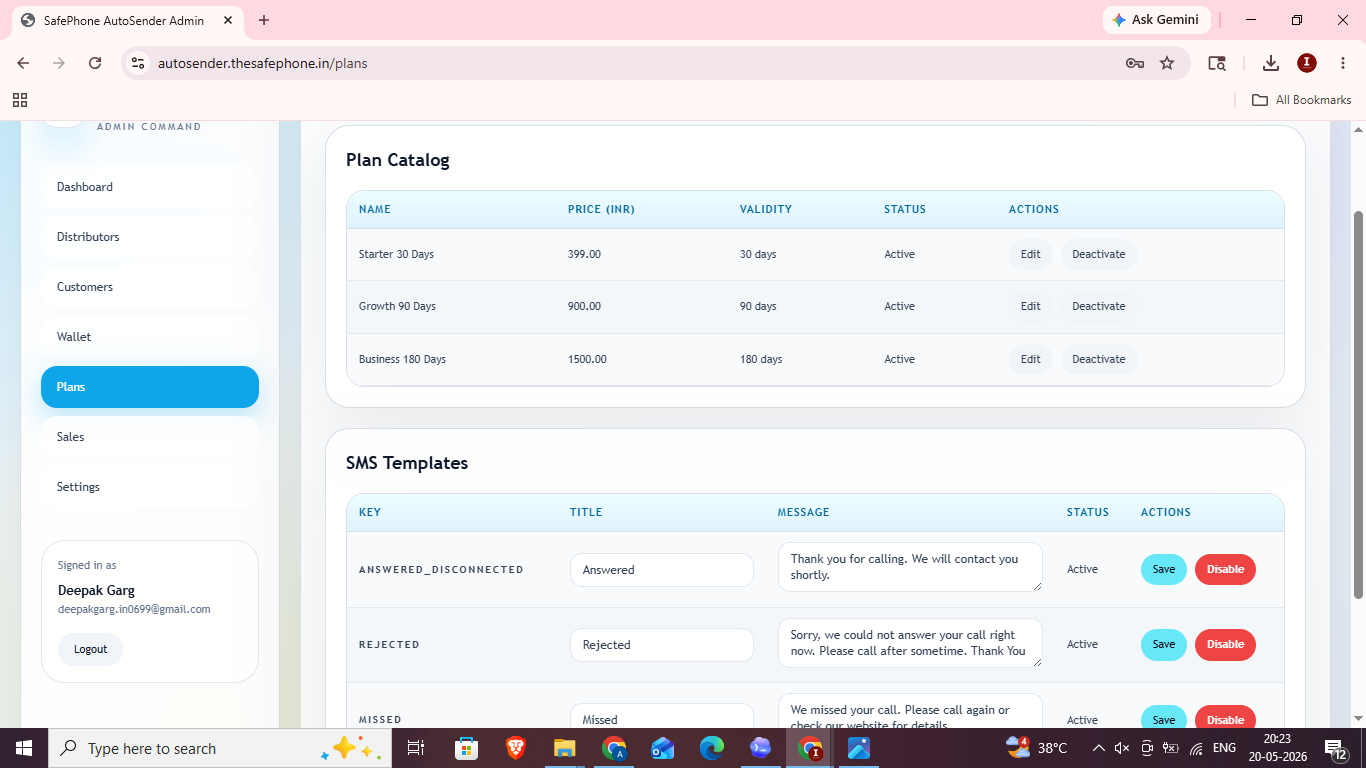Open Chrome's three-dot menu
The width and height of the screenshot is (1366, 768).
pos(1343,63)
